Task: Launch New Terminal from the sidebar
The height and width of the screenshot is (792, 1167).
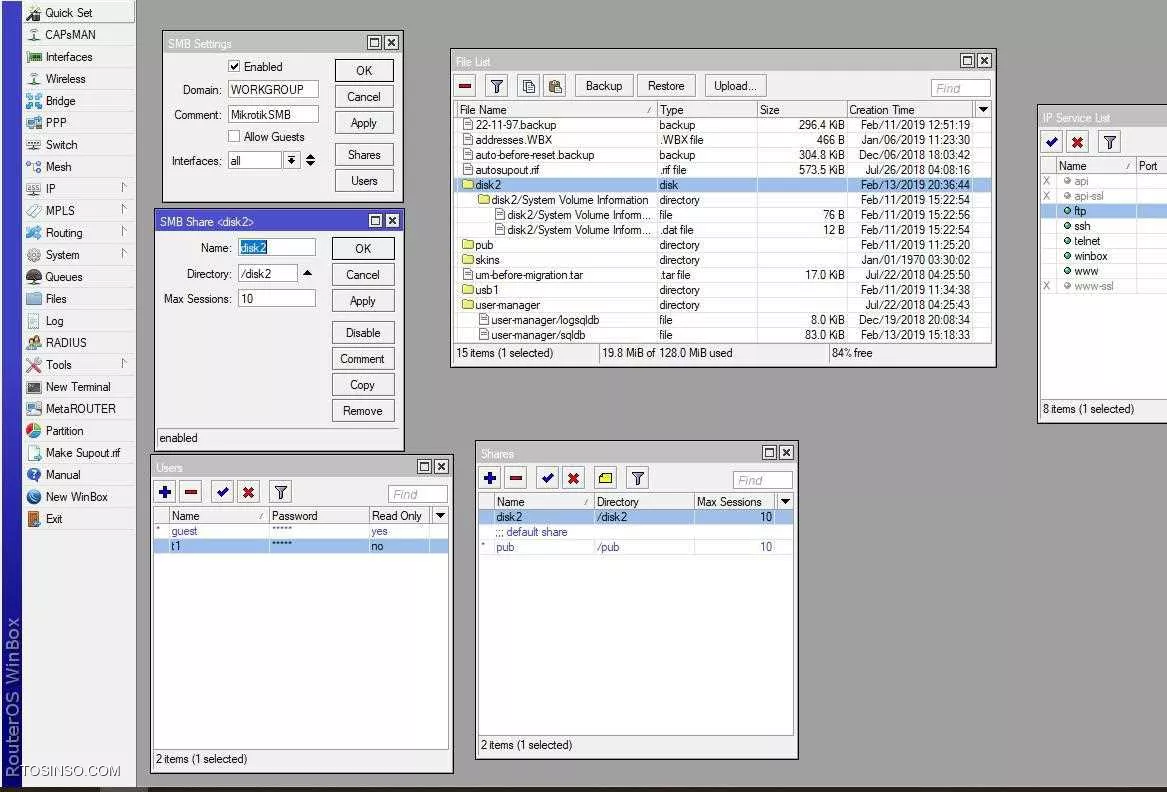Action: click(78, 387)
